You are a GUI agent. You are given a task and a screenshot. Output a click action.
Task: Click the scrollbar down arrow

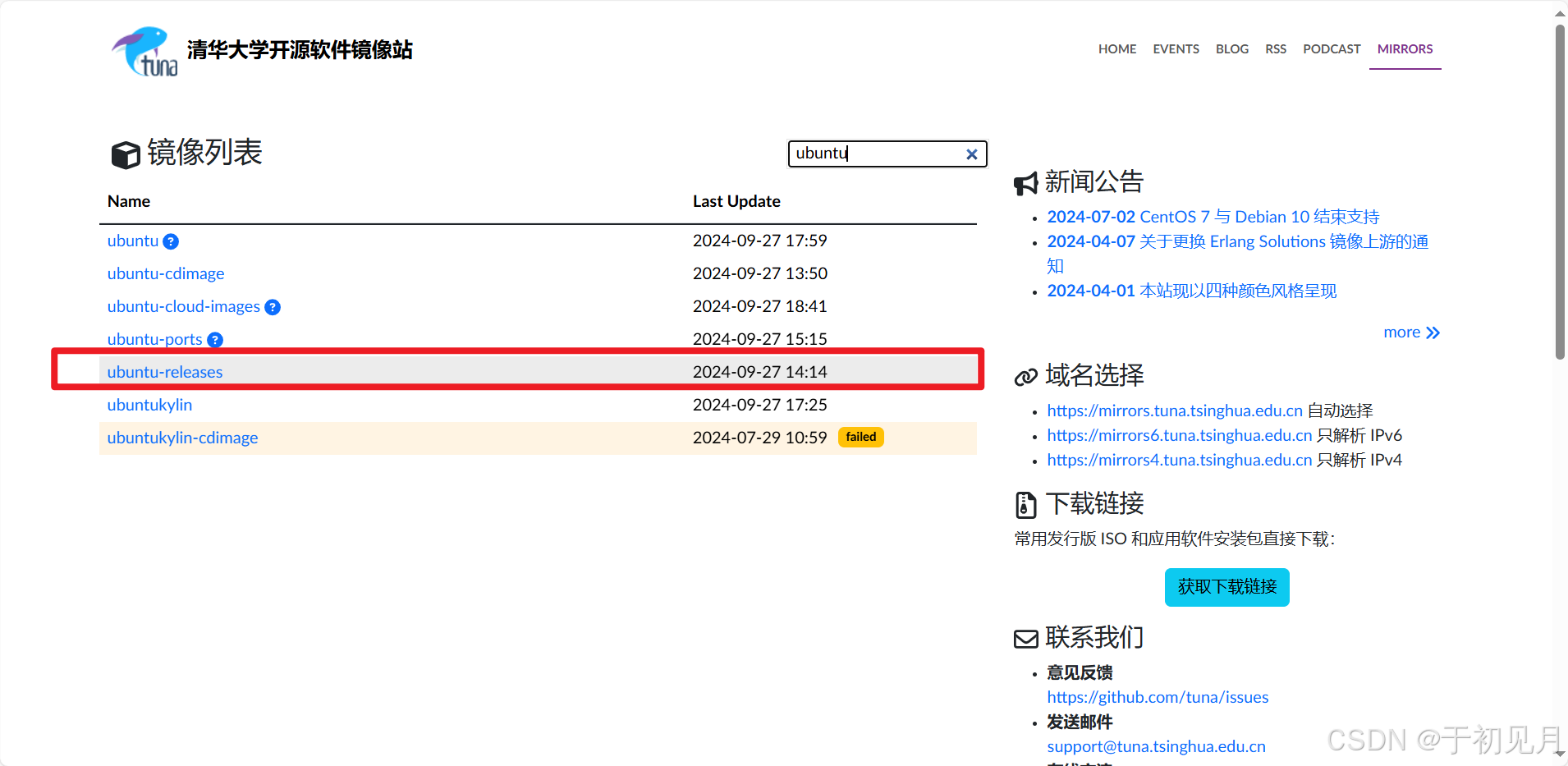tap(1560, 753)
